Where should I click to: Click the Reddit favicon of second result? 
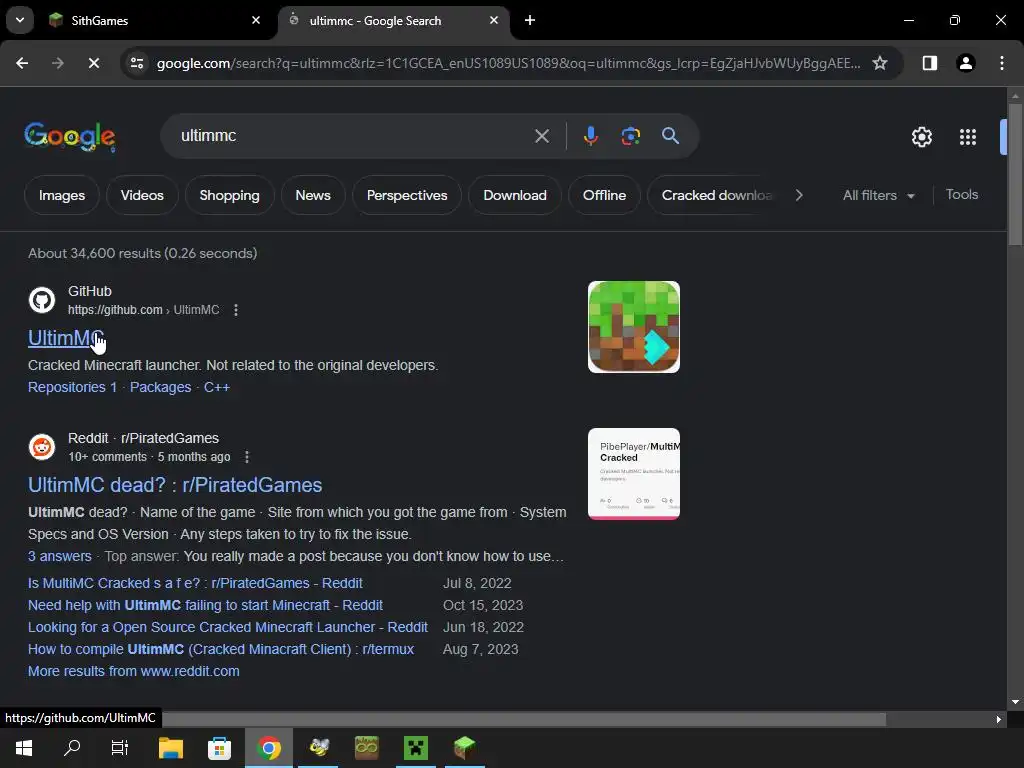coord(42,447)
